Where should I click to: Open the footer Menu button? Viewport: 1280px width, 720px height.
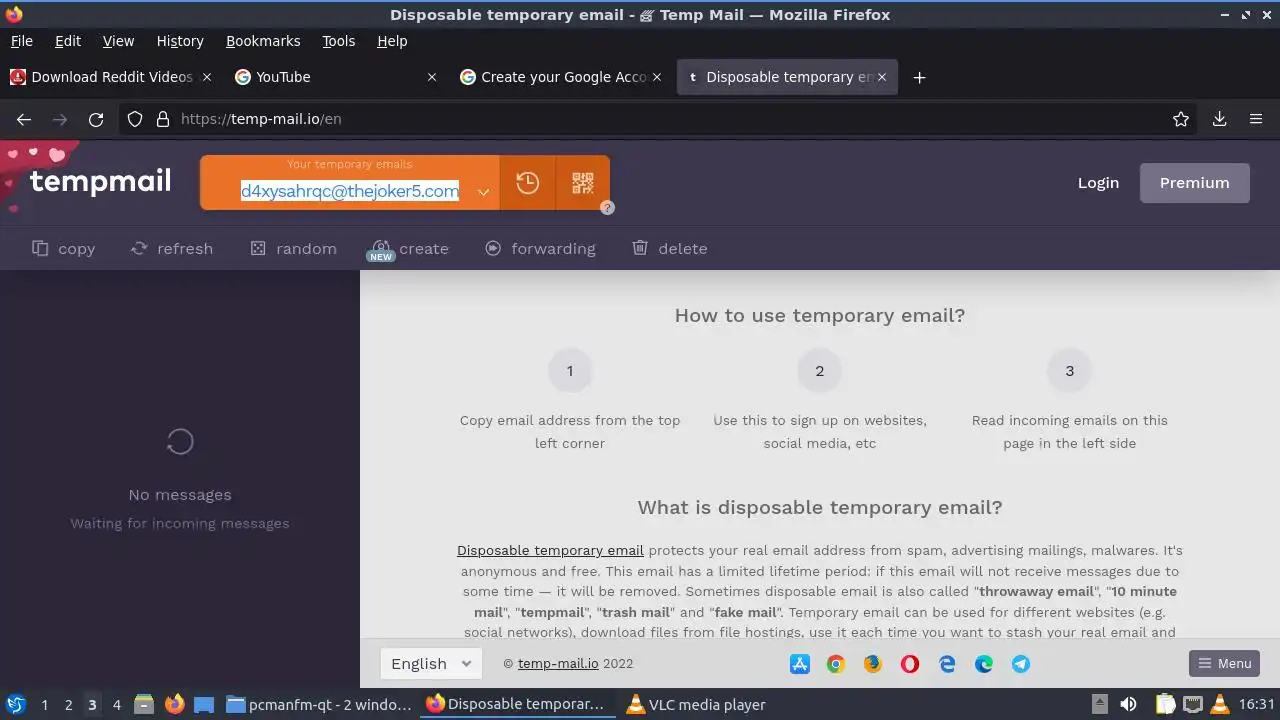coord(1224,663)
